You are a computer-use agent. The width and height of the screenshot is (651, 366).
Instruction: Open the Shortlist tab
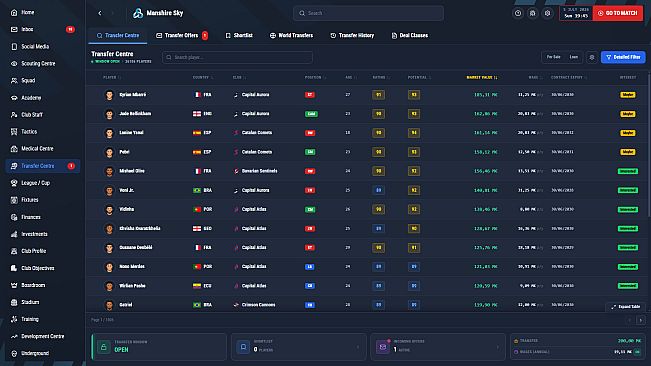(x=239, y=36)
